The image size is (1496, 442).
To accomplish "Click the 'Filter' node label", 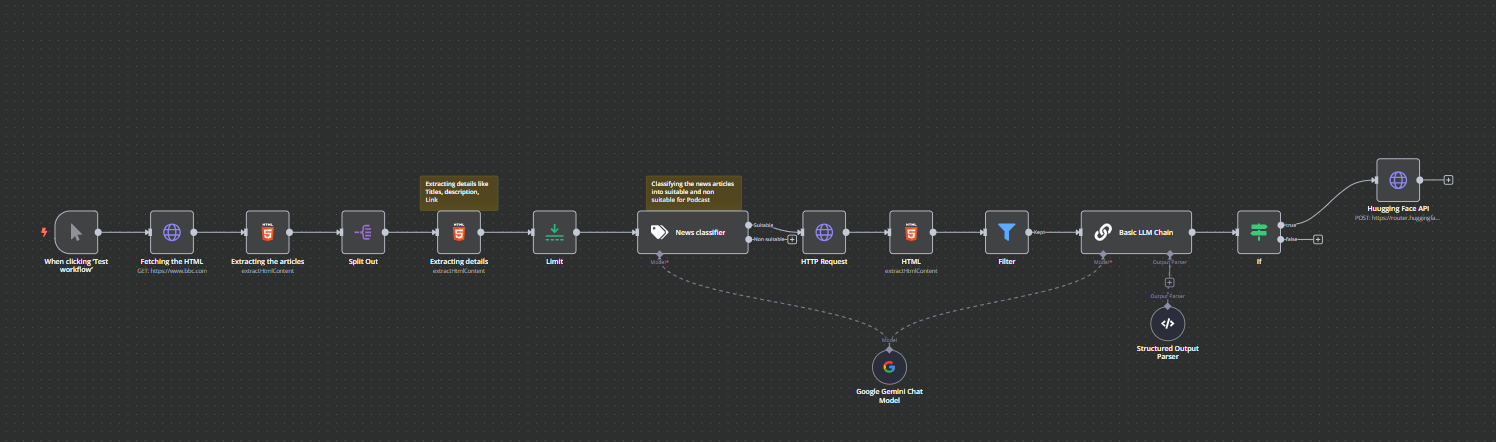I will point(1007,262).
